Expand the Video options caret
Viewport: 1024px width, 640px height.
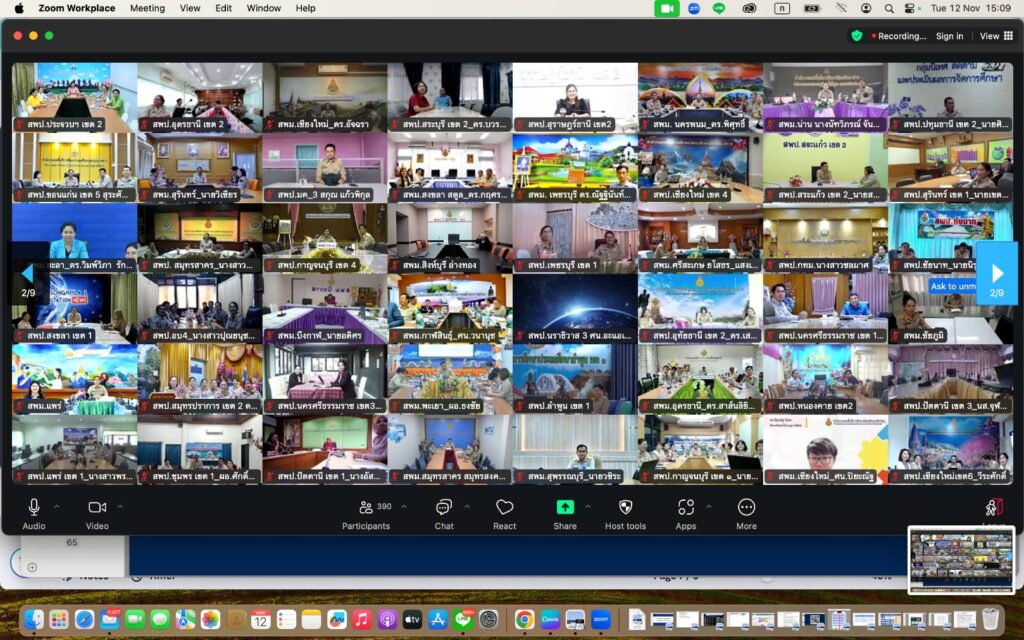(120, 507)
